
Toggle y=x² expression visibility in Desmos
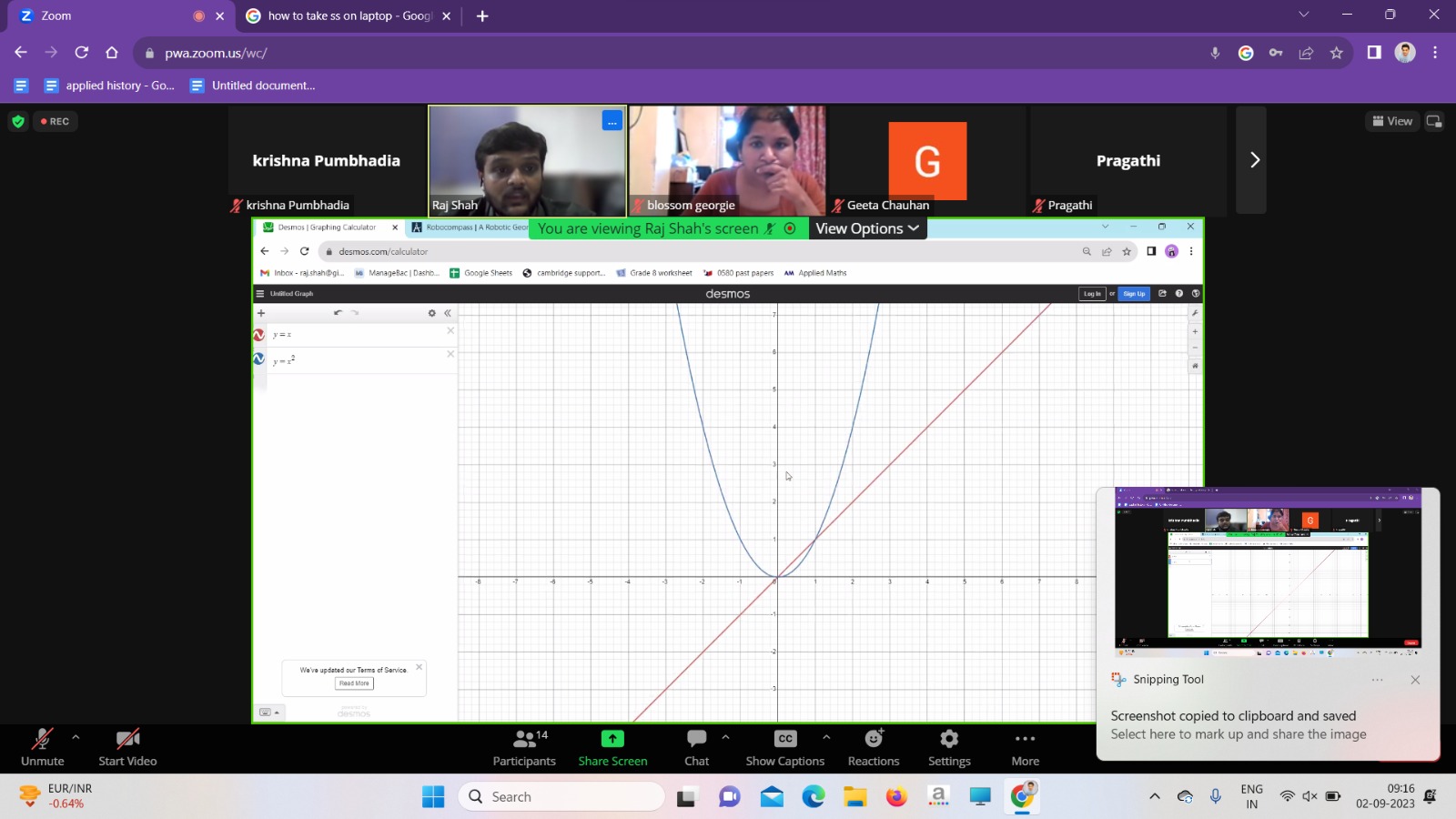[x=259, y=359]
